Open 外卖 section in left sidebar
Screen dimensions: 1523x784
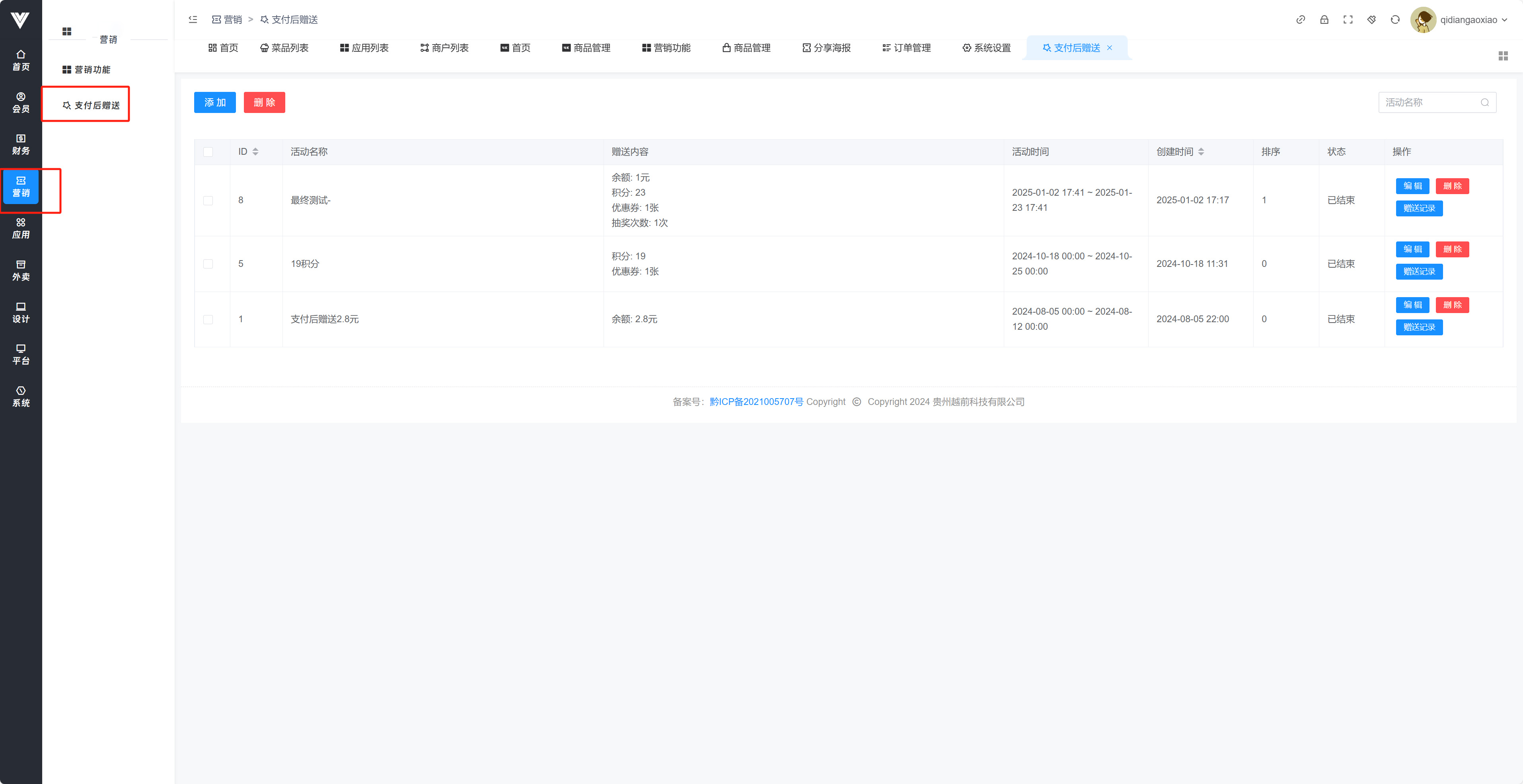coord(21,270)
